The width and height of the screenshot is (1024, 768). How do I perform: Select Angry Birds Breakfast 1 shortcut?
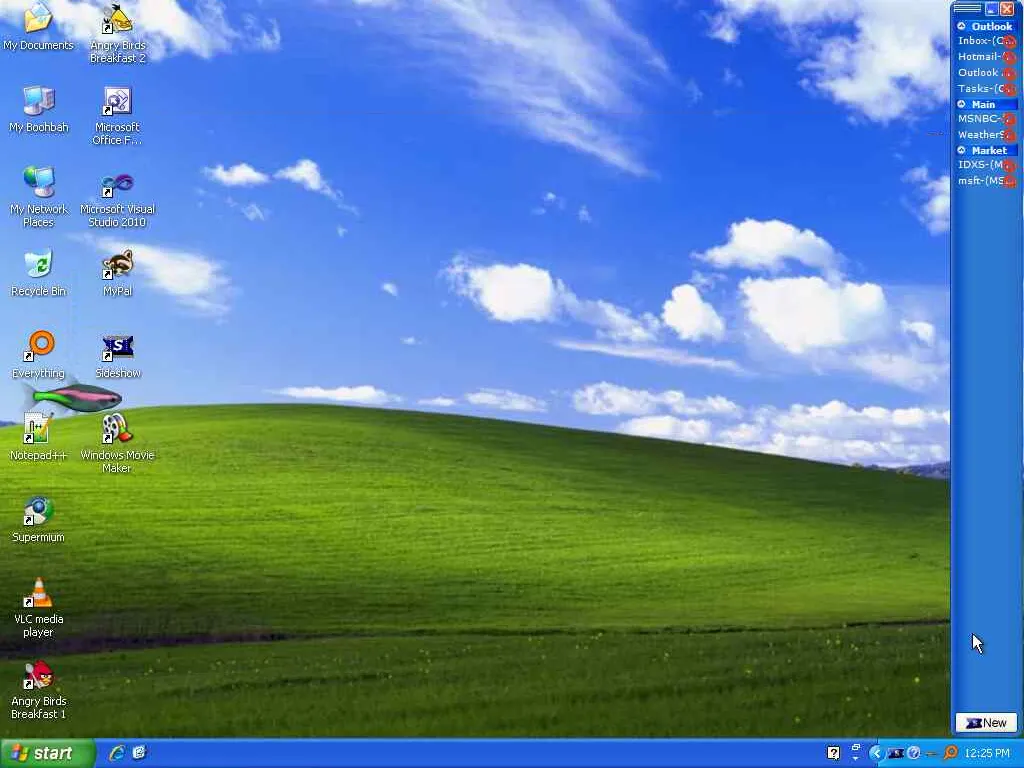tap(38, 690)
